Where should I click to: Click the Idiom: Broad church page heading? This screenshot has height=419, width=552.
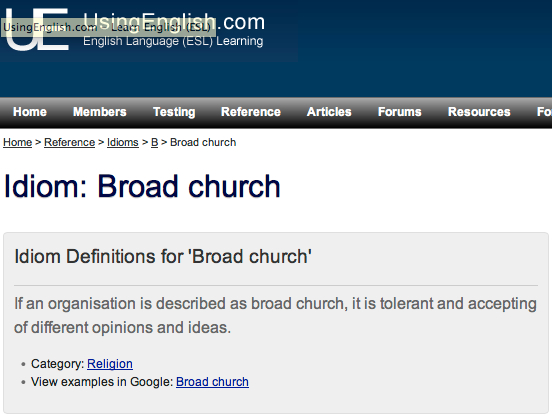142,186
